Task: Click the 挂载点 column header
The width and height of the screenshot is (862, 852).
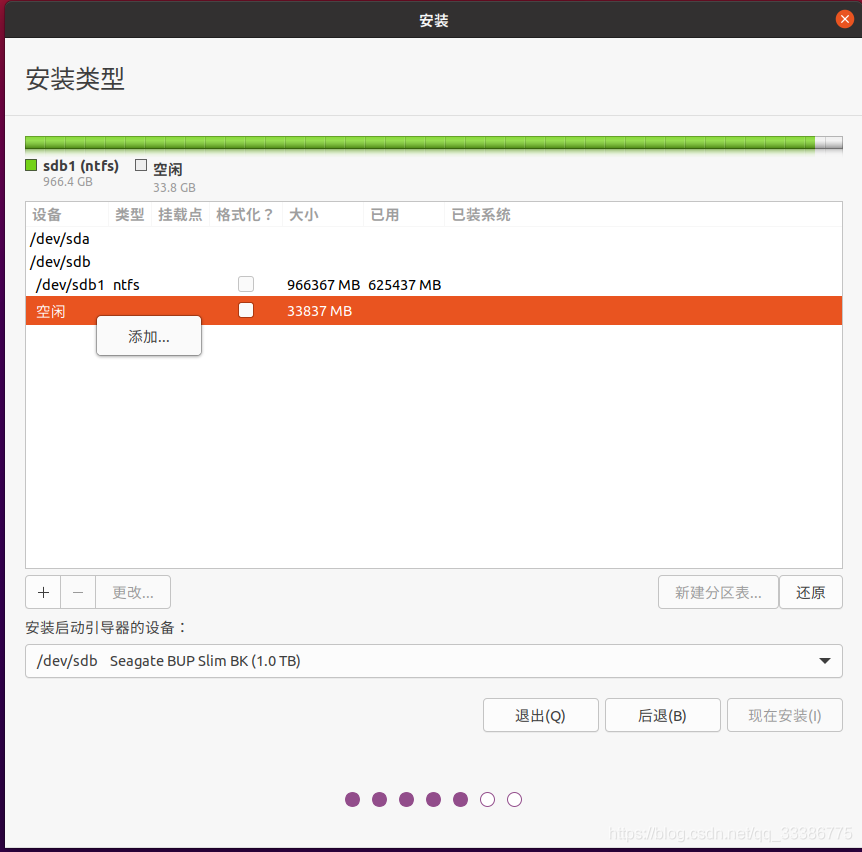Action: coord(180,214)
